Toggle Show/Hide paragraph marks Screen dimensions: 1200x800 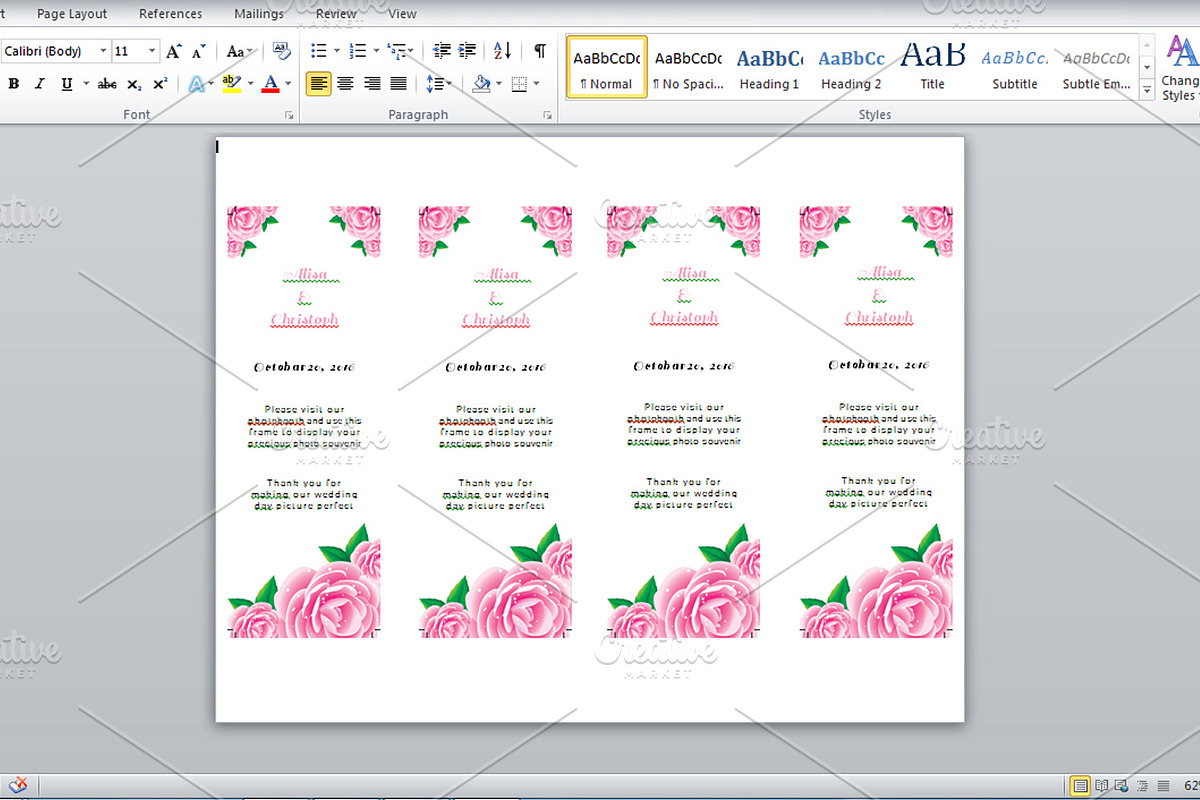540,51
